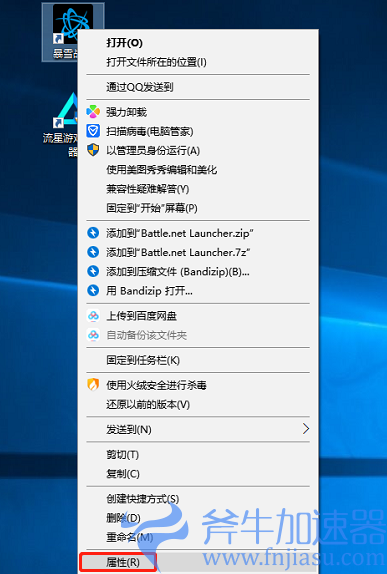Choose 重命名(M) from the menu
Image resolution: width=387 pixels, height=574 pixels.
point(198,538)
